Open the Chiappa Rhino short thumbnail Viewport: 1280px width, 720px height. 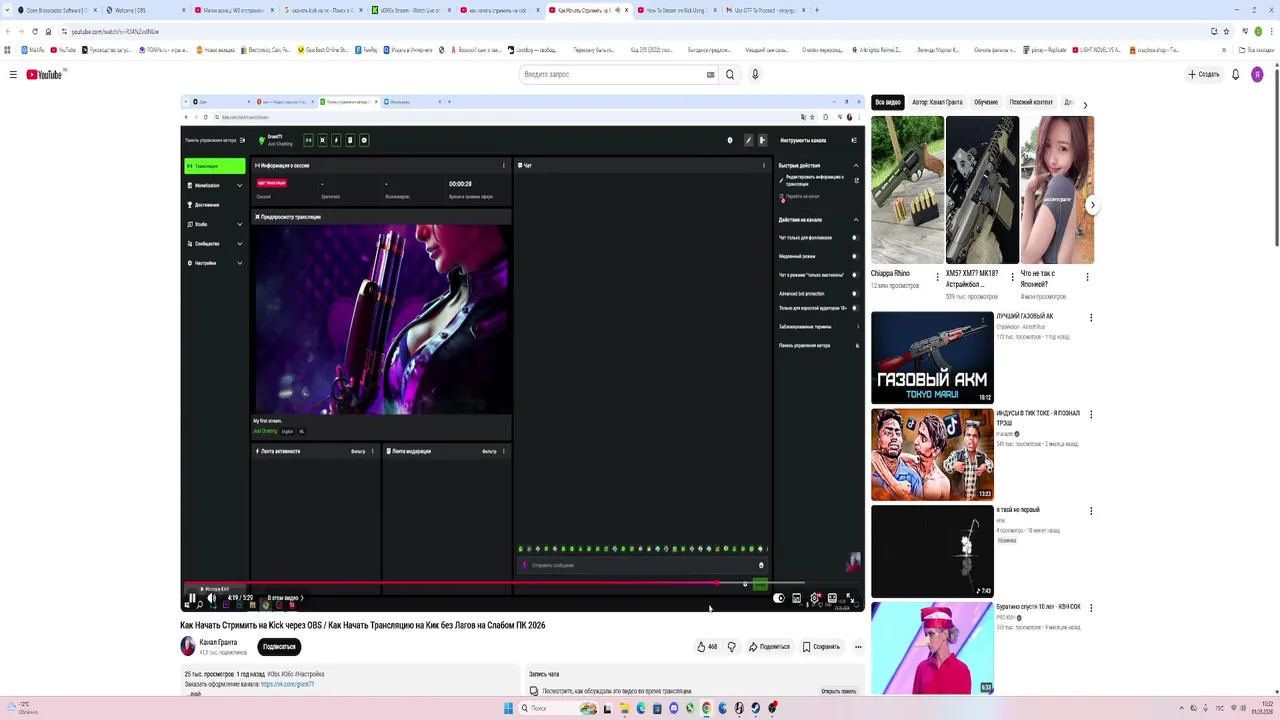pyautogui.click(x=907, y=190)
